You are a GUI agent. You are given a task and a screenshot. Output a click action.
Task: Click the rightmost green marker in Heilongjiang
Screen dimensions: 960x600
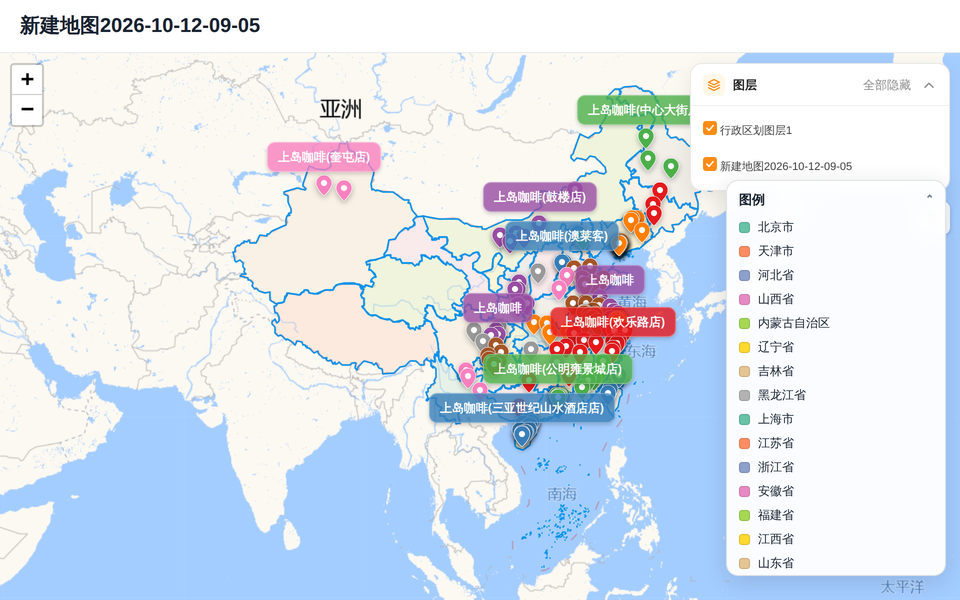pyautogui.click(x=671, y=167)
